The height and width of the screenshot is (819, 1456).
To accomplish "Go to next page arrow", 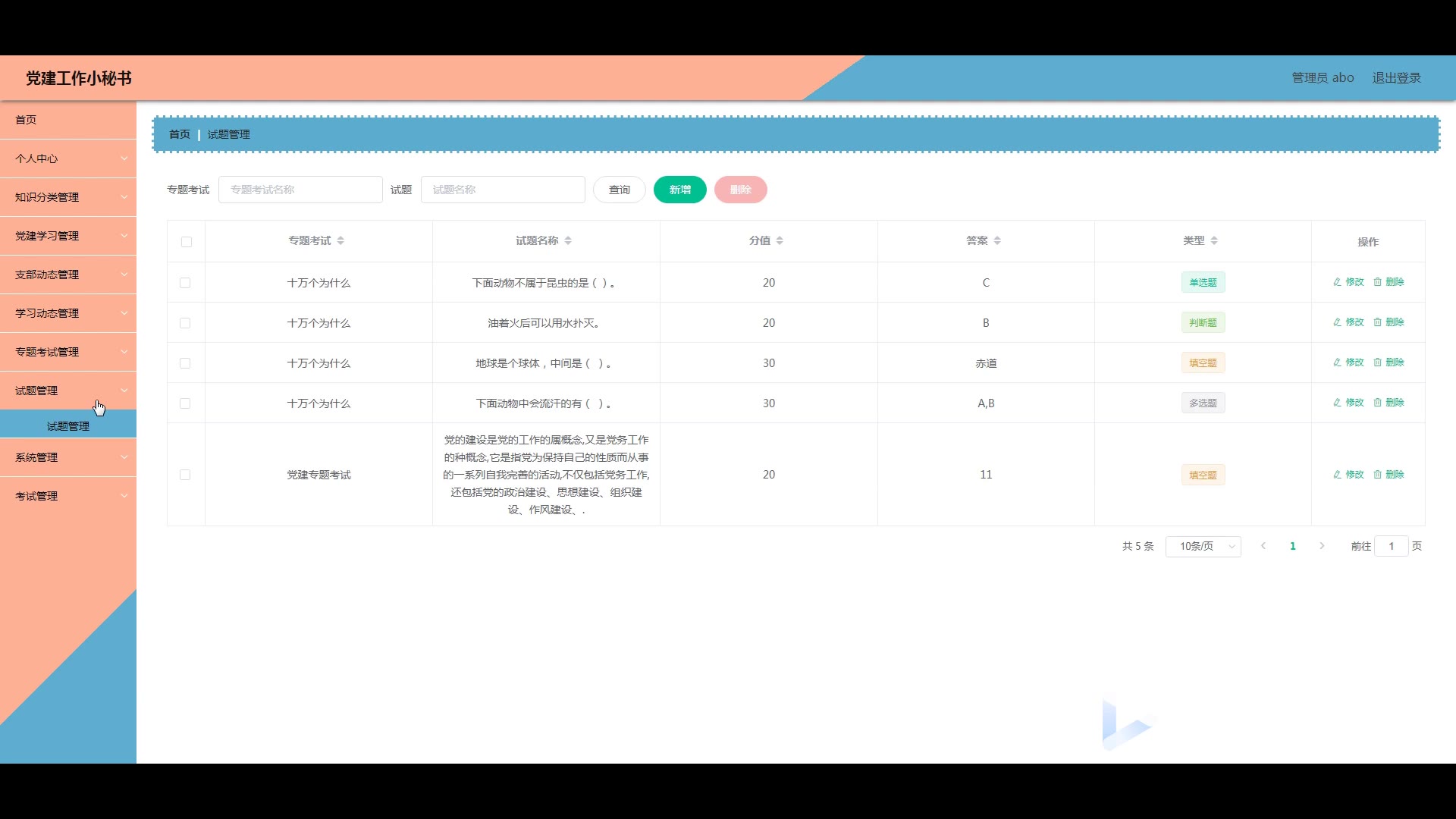I will 1322,546.
